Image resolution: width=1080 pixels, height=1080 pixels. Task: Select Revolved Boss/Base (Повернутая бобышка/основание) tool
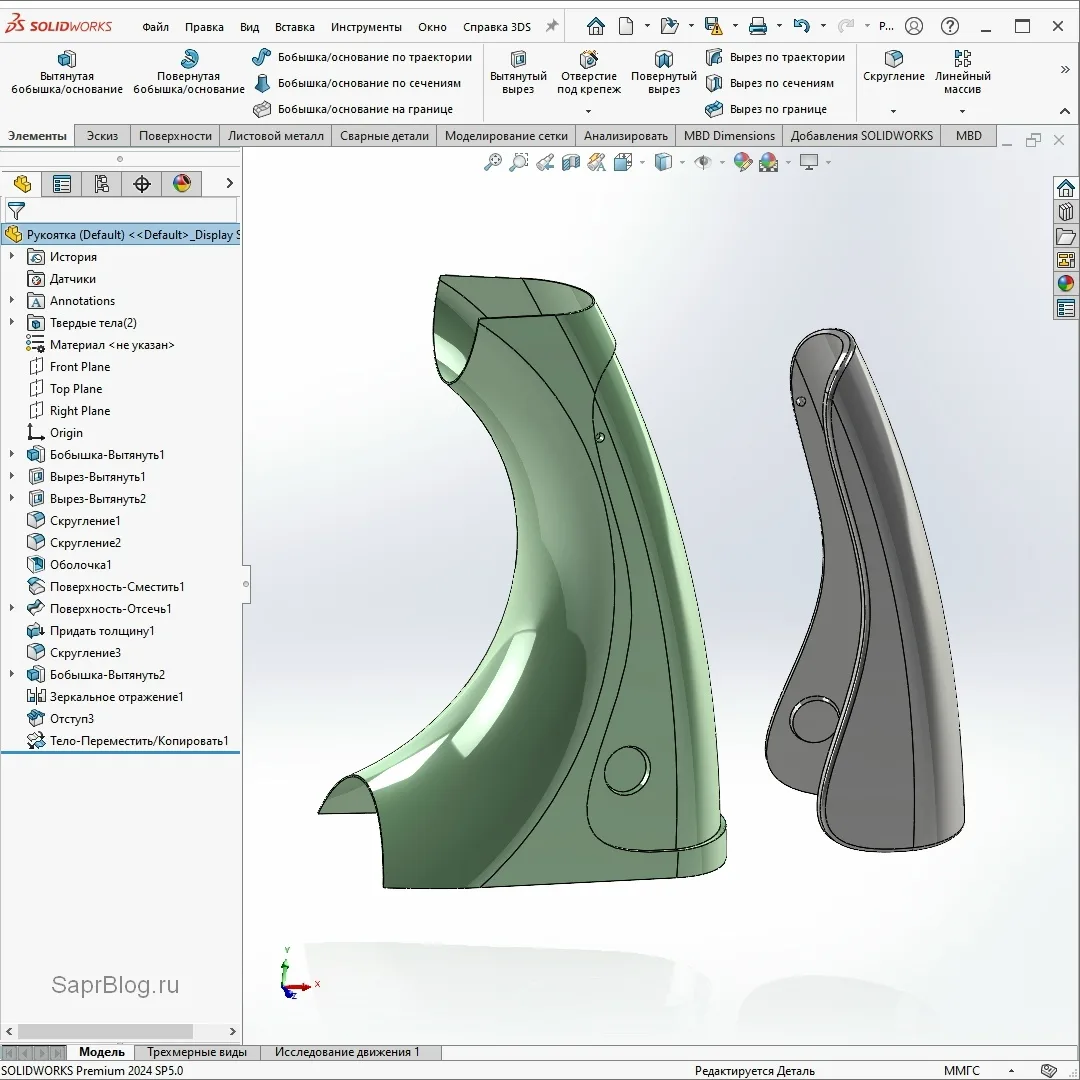click(189, 72)
